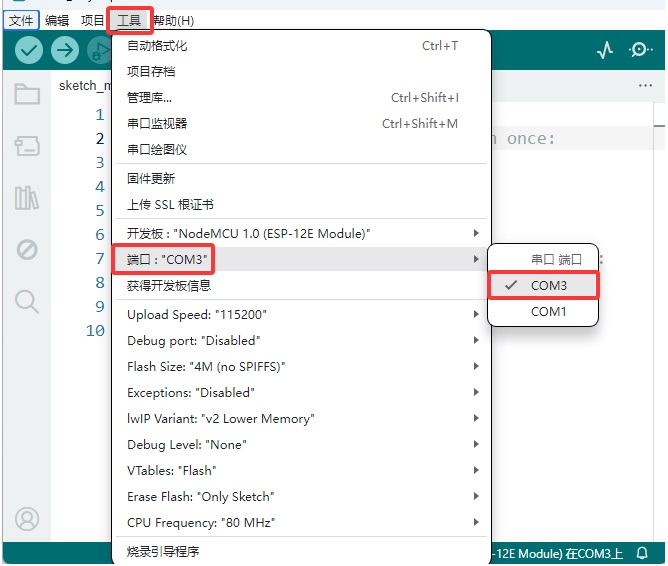Click the Upload arrow button
This screenshot has height=566, width=668.
tap(65, 50)
